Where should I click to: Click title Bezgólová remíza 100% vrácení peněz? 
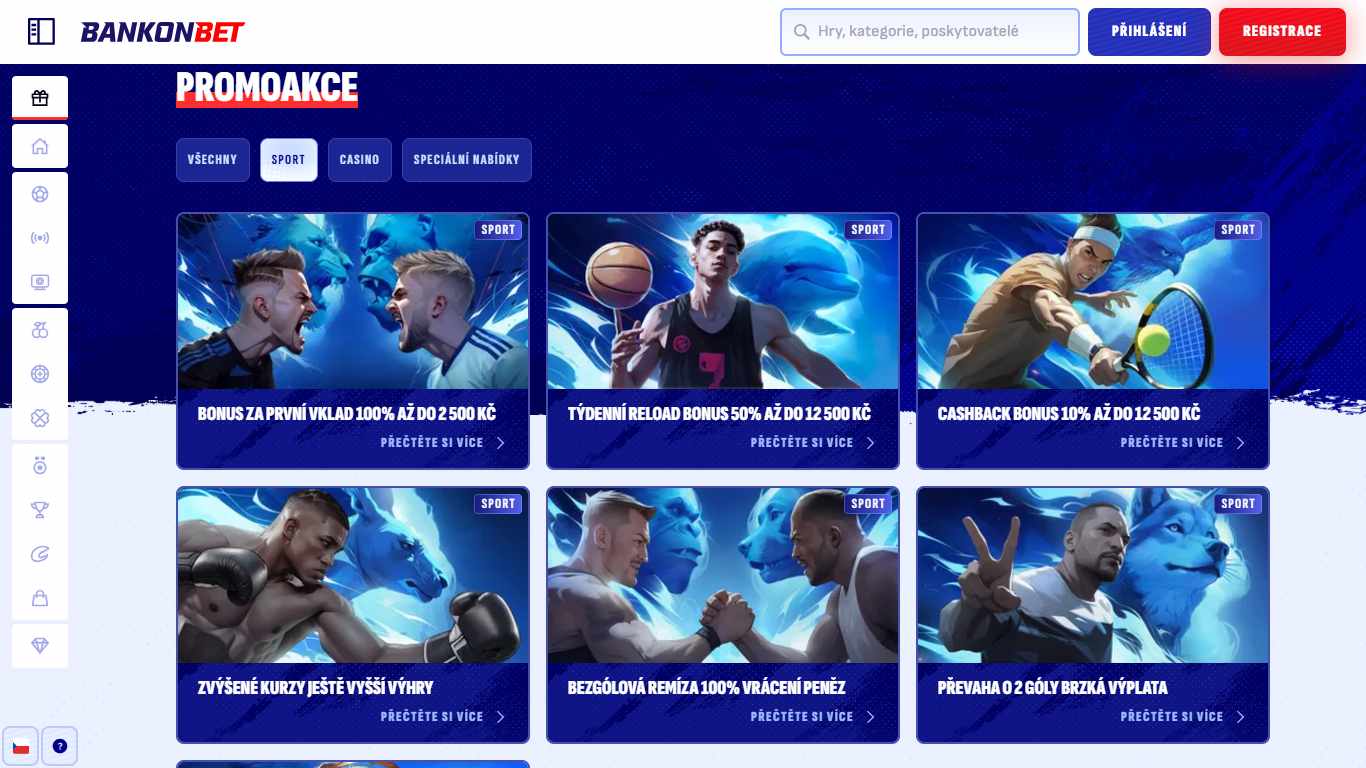tap(706, 688)
